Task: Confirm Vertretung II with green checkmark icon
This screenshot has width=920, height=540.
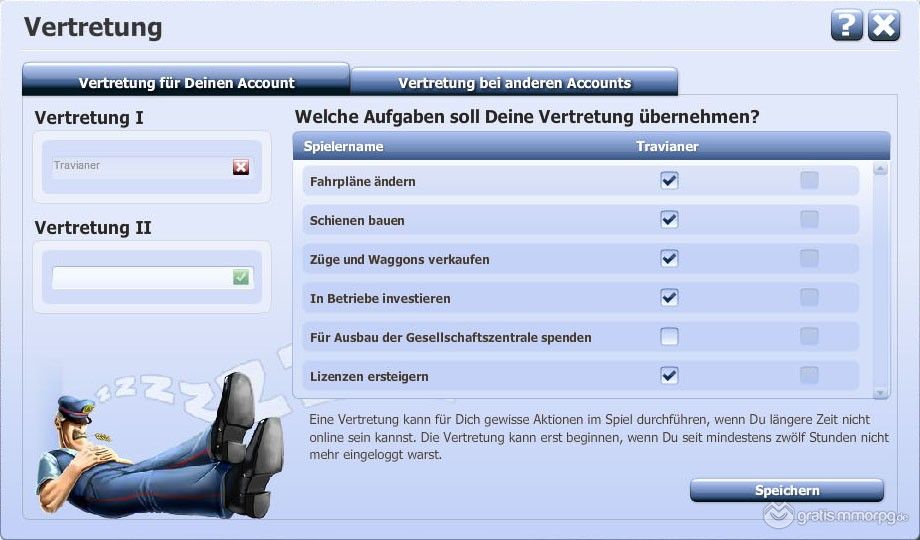Action: pyautogui.click(x=241, y=277)
